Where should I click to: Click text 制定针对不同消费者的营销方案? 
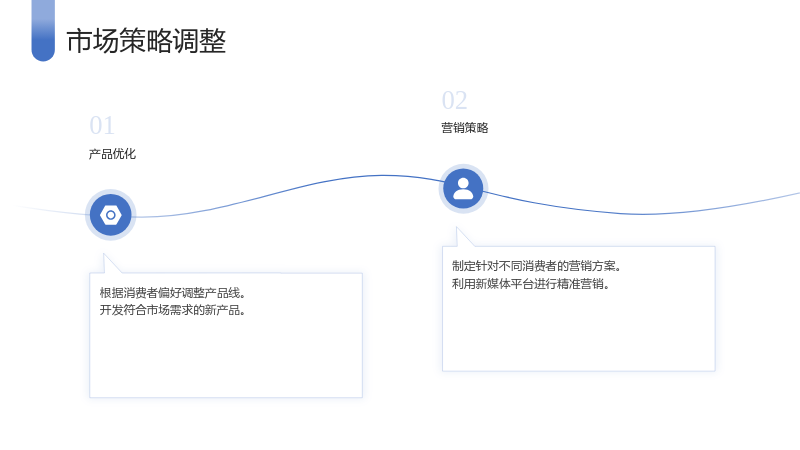click(536, 266)
